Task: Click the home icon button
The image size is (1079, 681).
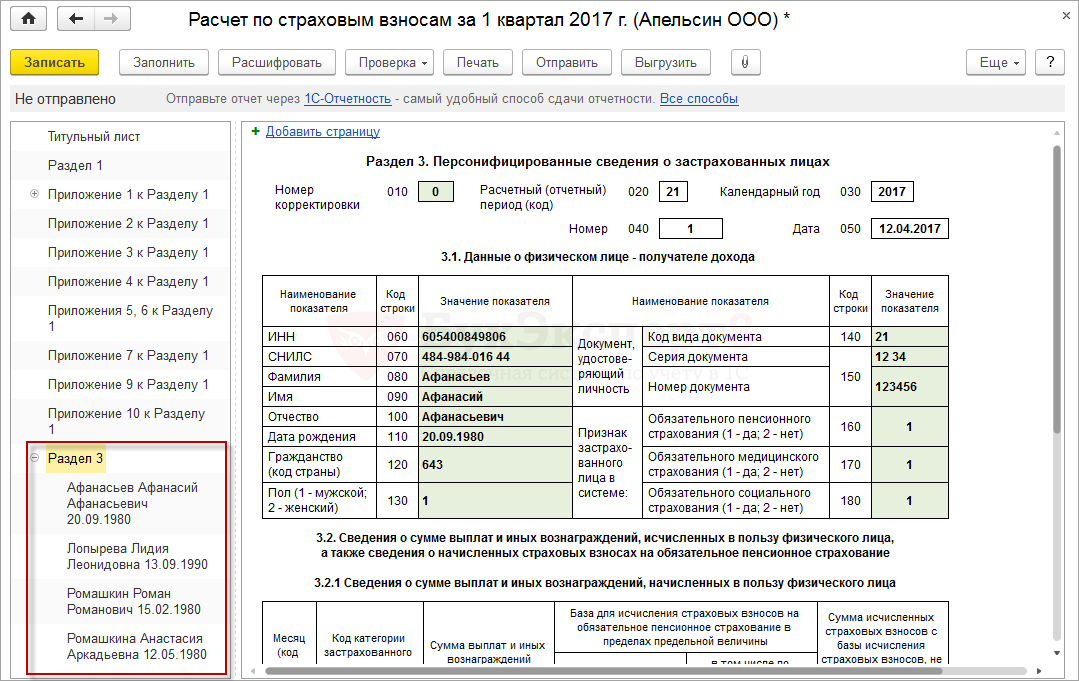Action: pyautogui.click(x=28, y=19)
